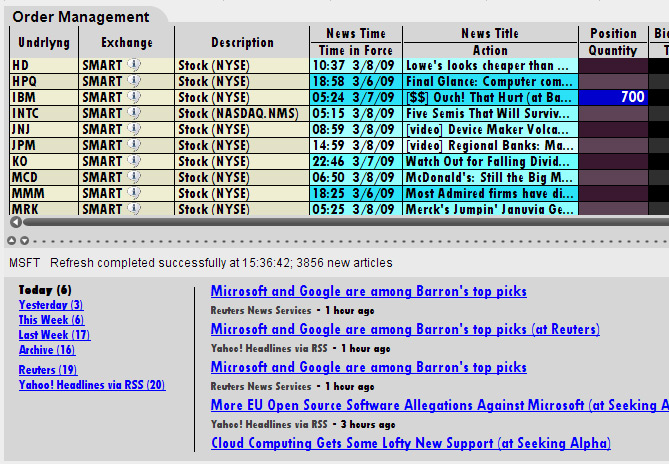This screenshot has width=669, height=464.
Task: Click the info icon in the JPM row
Action: click(x=134, y=145)
